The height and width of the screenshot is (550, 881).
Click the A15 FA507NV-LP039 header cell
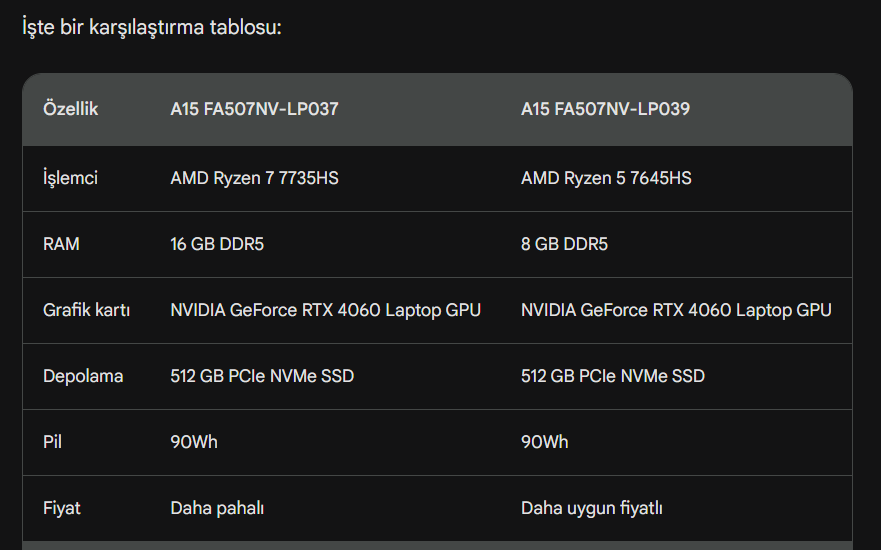(x=605, y=110)
